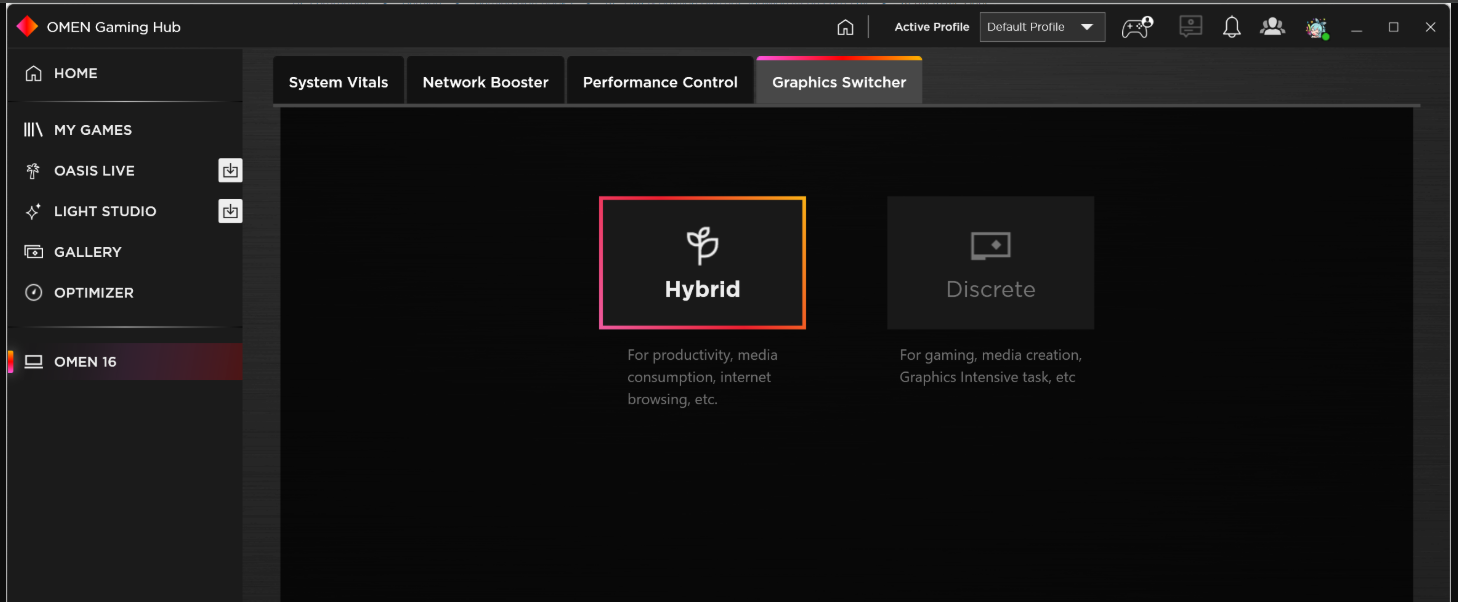Click the leaf icon in Hybrid card
The width and height of the screenshot is (1458, 602).
coord(702,245)
